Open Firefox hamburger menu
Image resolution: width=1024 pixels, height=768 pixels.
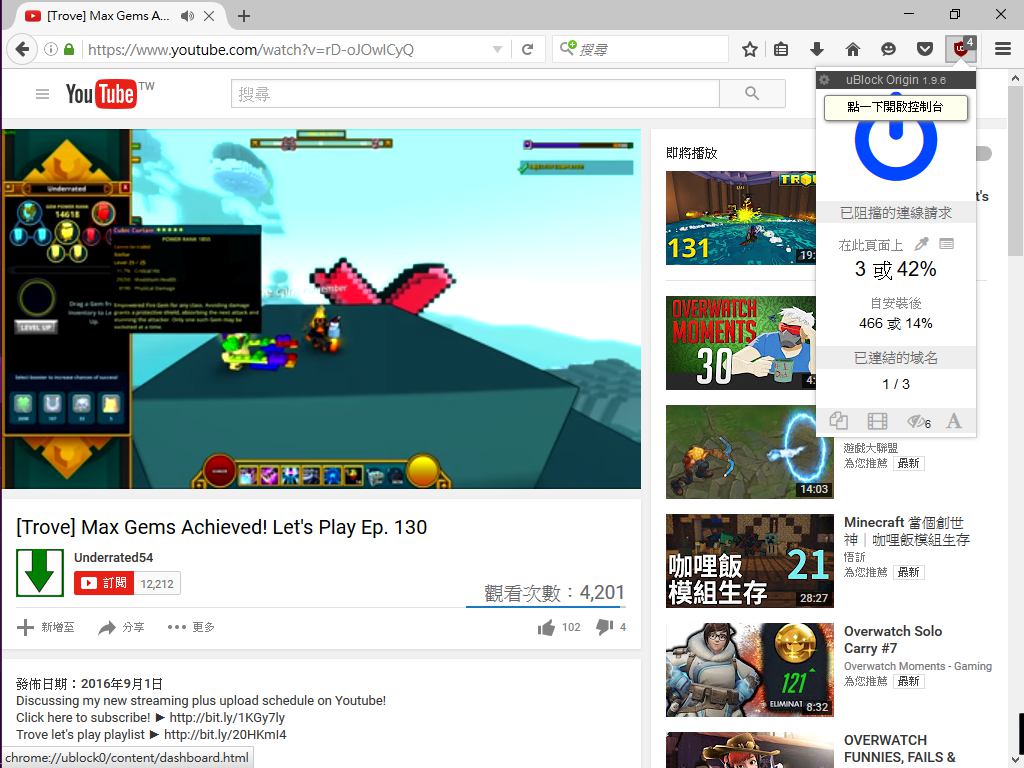point(1002,49)
